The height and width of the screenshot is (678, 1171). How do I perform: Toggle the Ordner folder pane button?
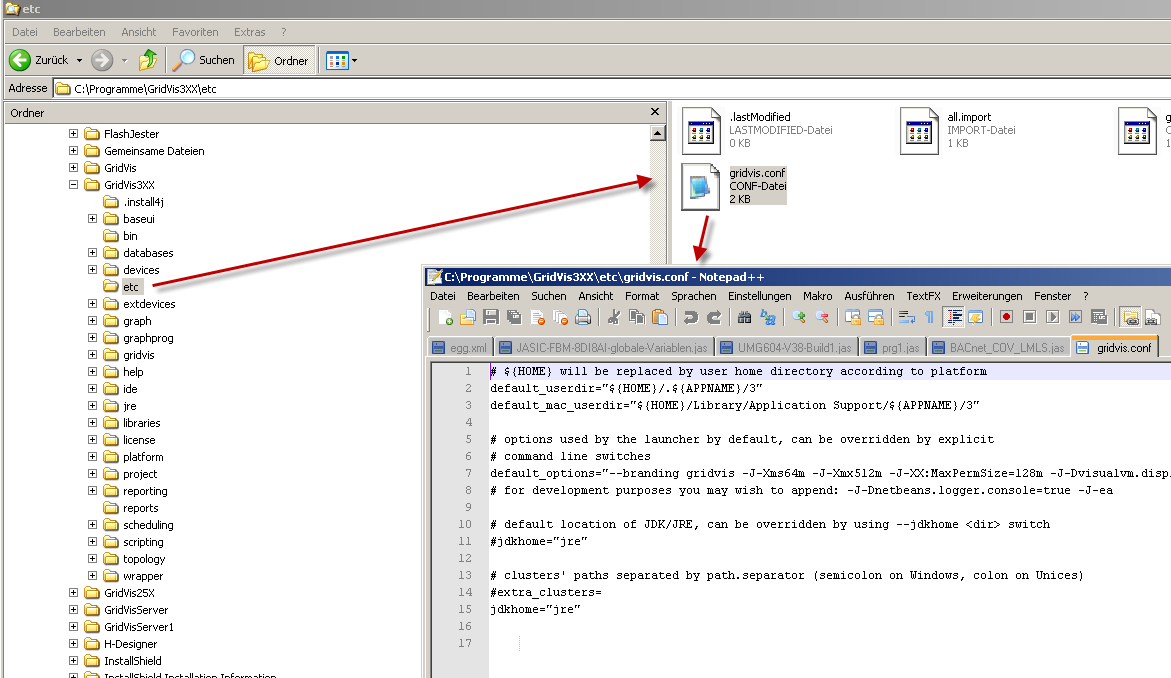(279, 60)
